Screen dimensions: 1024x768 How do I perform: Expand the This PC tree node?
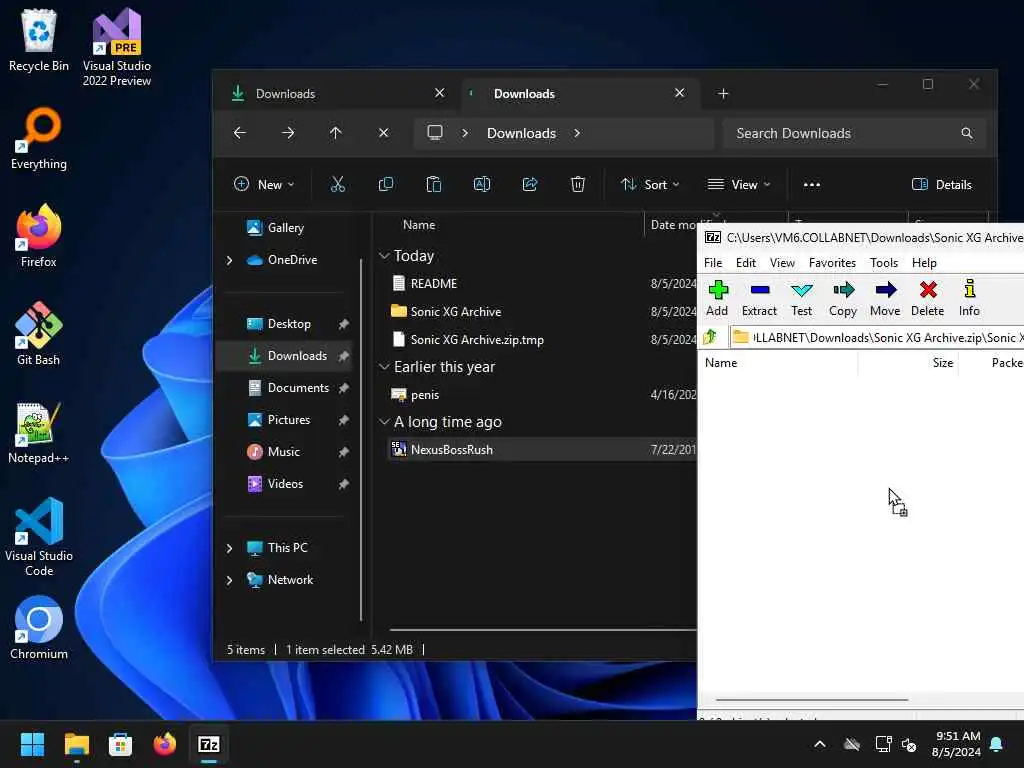[229, 548]
